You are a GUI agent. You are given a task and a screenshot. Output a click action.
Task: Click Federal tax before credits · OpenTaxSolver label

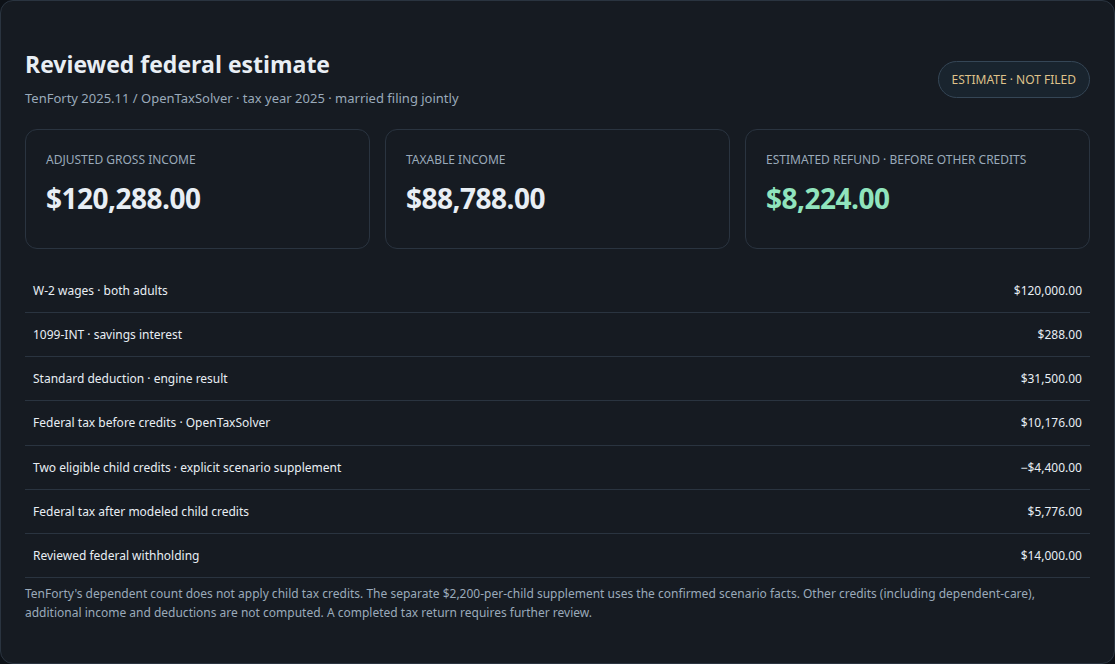coord(151,423)
